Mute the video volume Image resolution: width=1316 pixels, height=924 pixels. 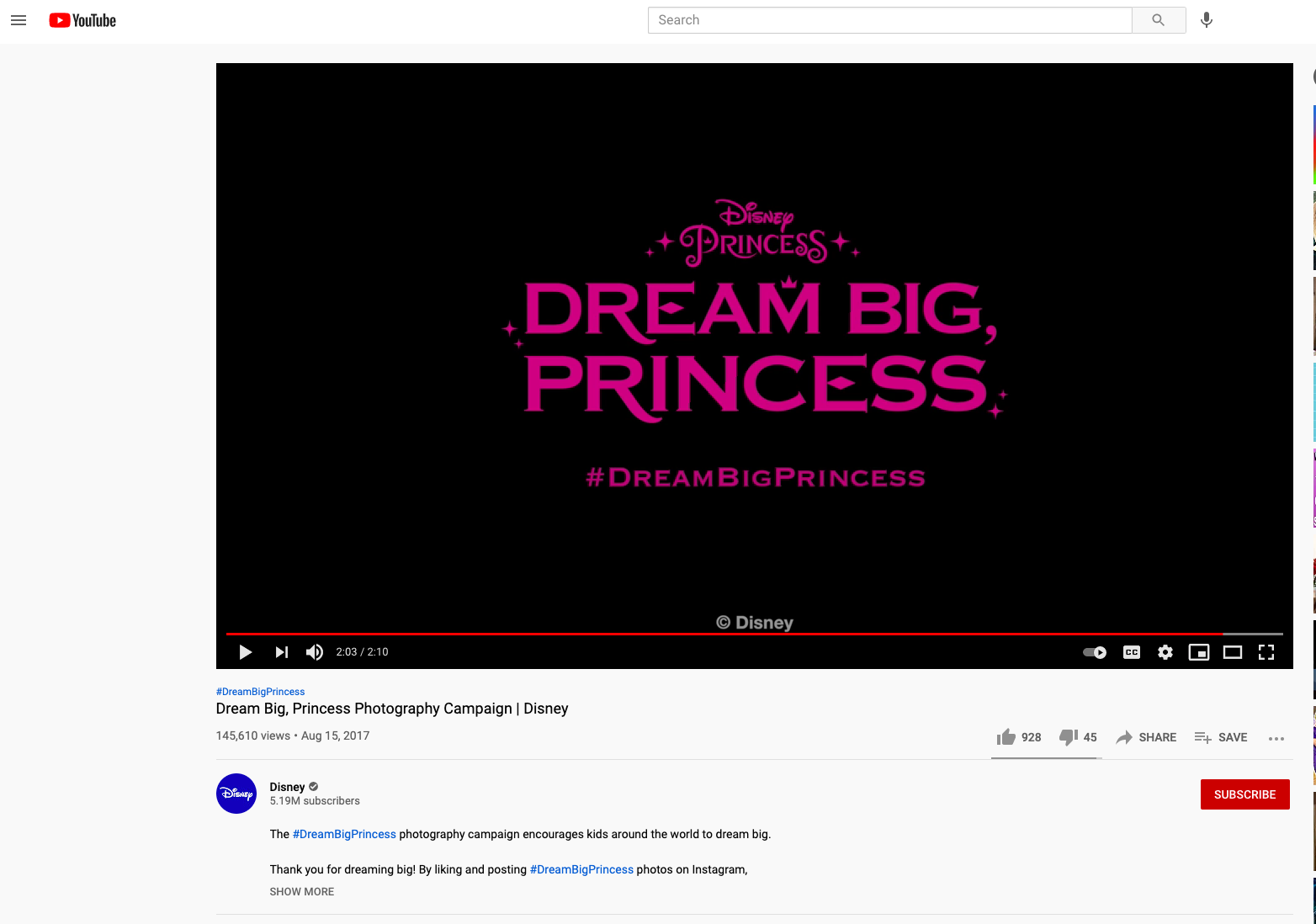pos(315,652)
